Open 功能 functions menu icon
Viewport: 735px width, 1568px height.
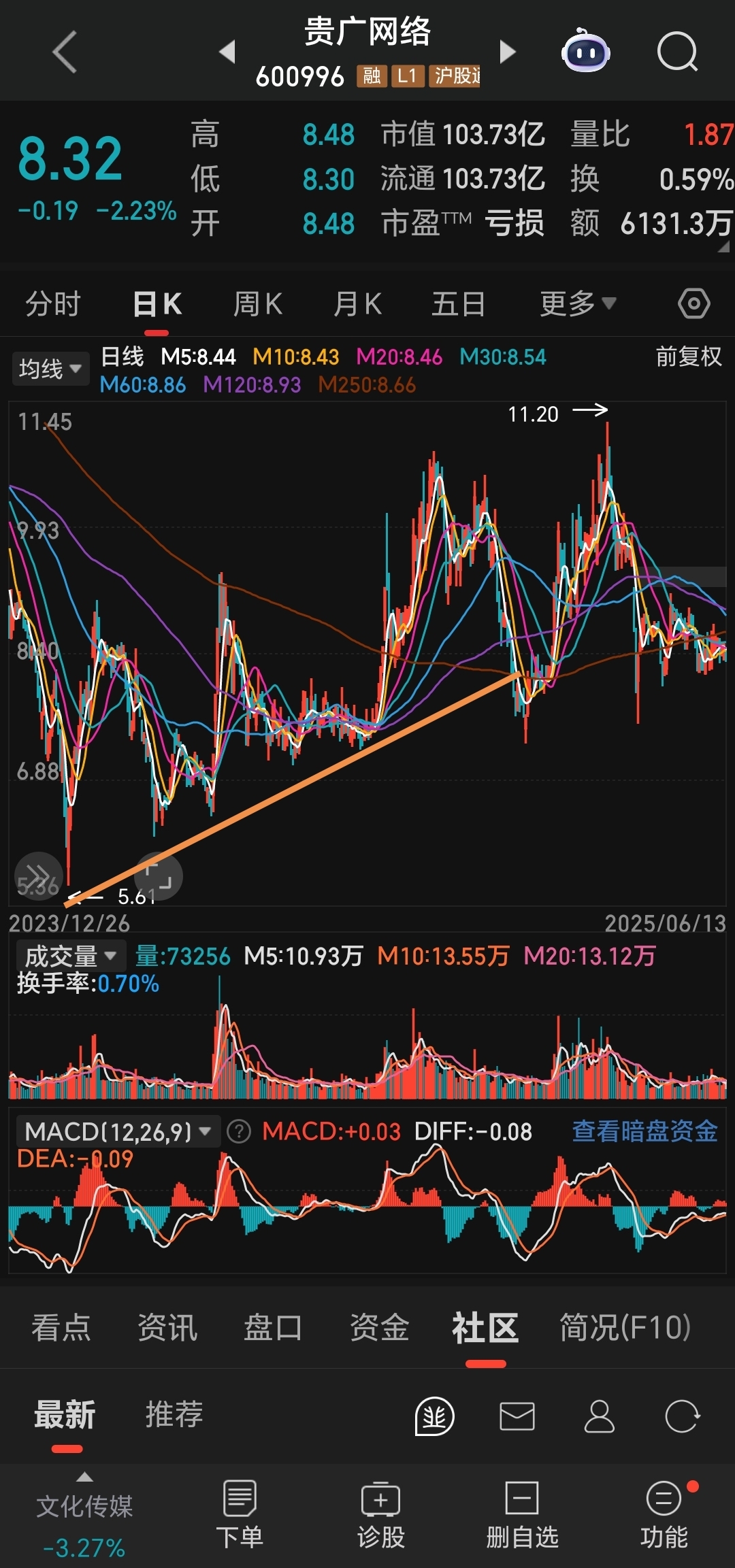pos(664,1514)
